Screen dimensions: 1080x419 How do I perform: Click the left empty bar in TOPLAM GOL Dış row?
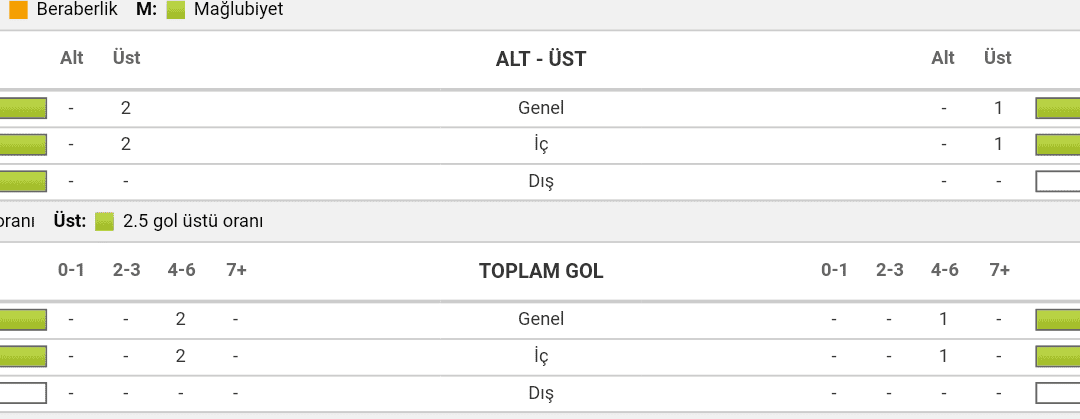(x=23, y=393)
